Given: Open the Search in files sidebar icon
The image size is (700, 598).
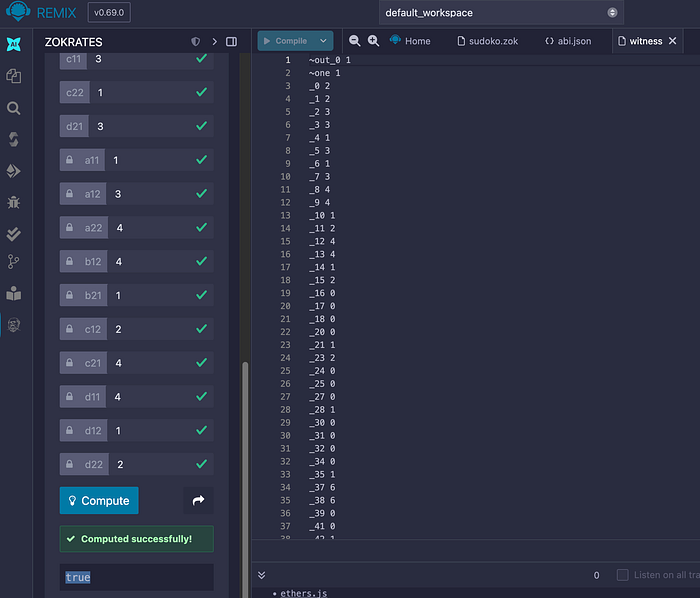Looking at the screenshot, I should (13, 108).
